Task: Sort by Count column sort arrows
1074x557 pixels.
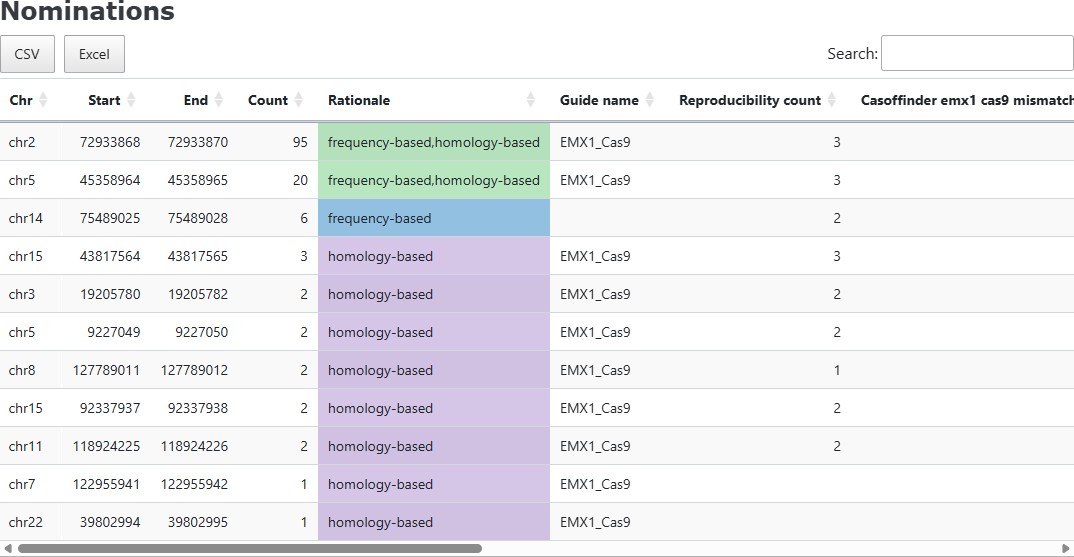Action: (299, 100)
